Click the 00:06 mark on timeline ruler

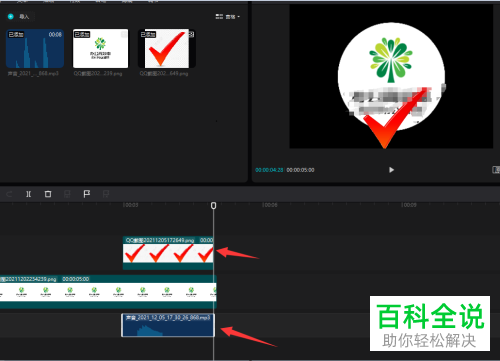pyautogui.click(x=269, y=205)
